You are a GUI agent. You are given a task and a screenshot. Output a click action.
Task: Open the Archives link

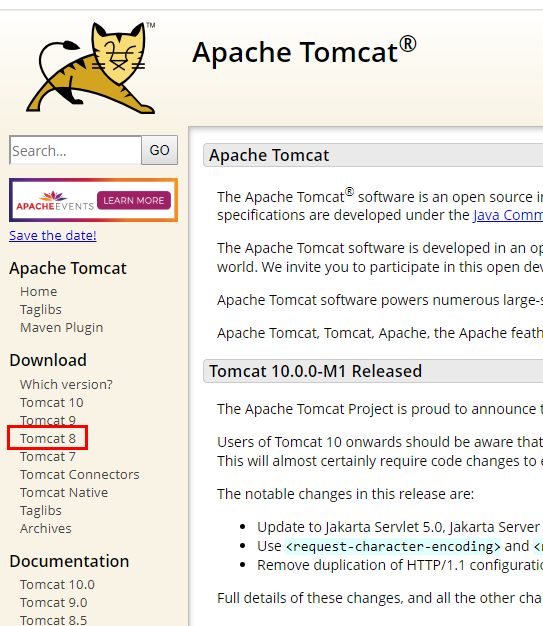pos(46,528)
